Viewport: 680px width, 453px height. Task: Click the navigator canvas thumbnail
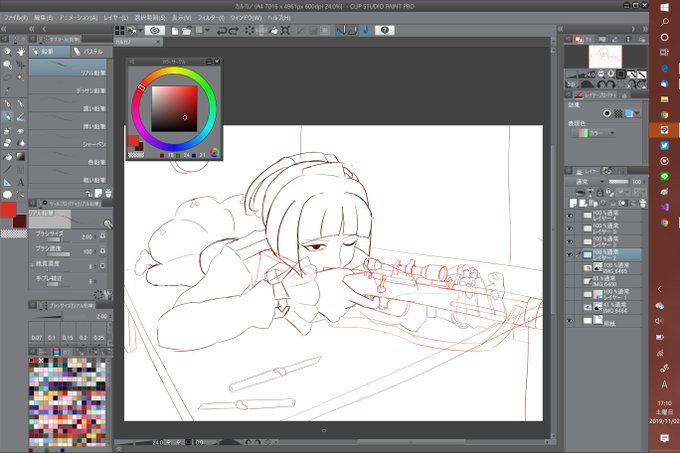[605, 56]
